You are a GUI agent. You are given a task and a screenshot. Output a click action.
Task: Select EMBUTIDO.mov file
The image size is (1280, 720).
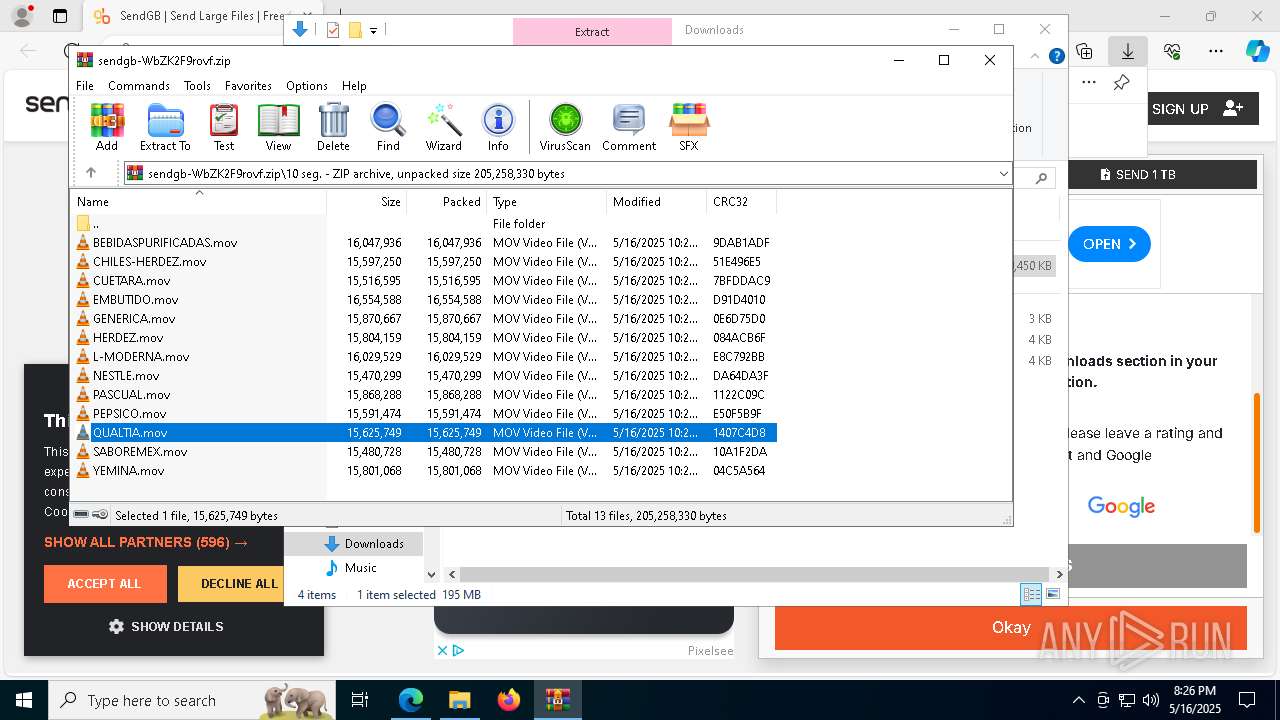click(x=135, y=300)
